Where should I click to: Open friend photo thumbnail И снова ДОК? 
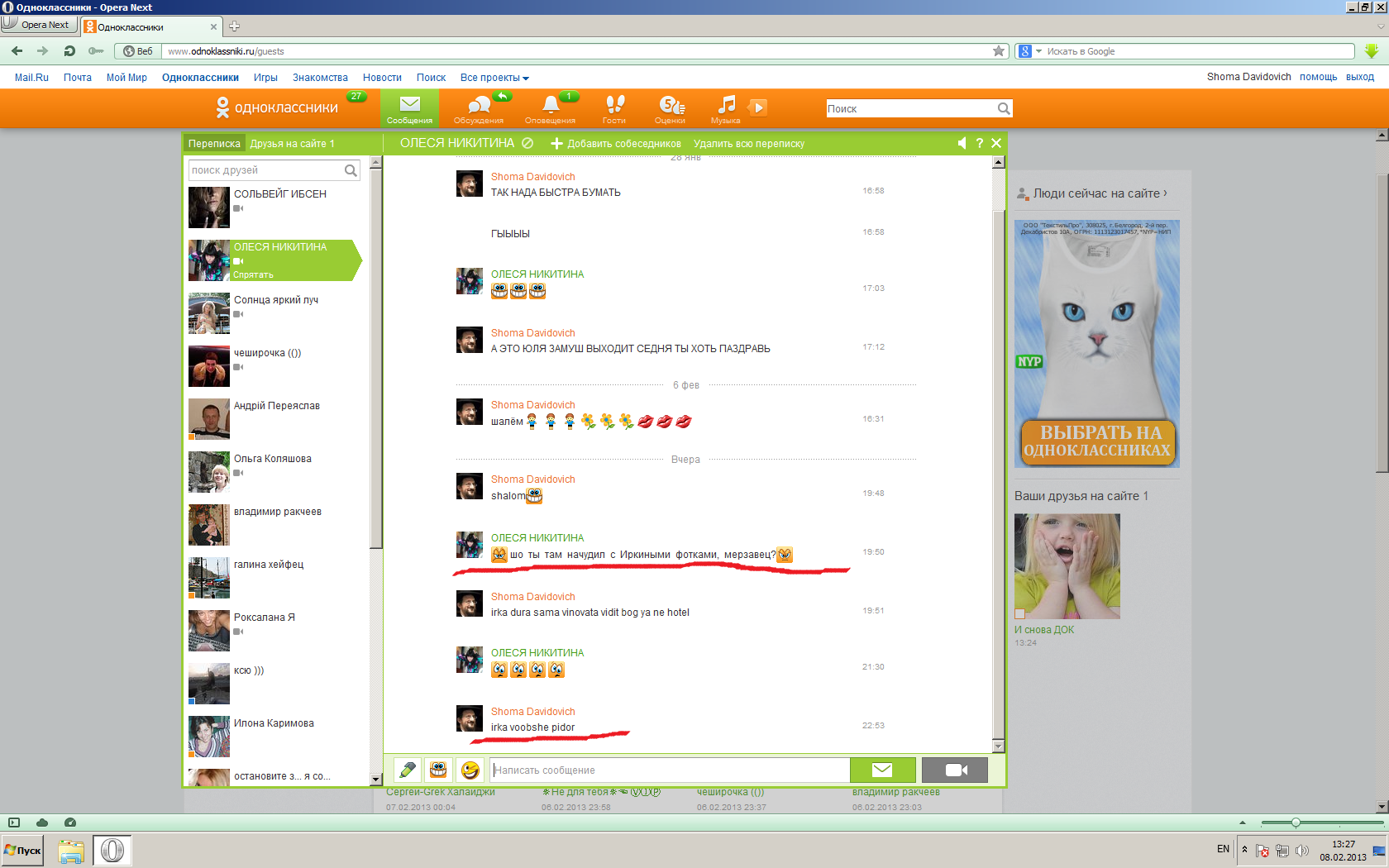[1067, 566]
